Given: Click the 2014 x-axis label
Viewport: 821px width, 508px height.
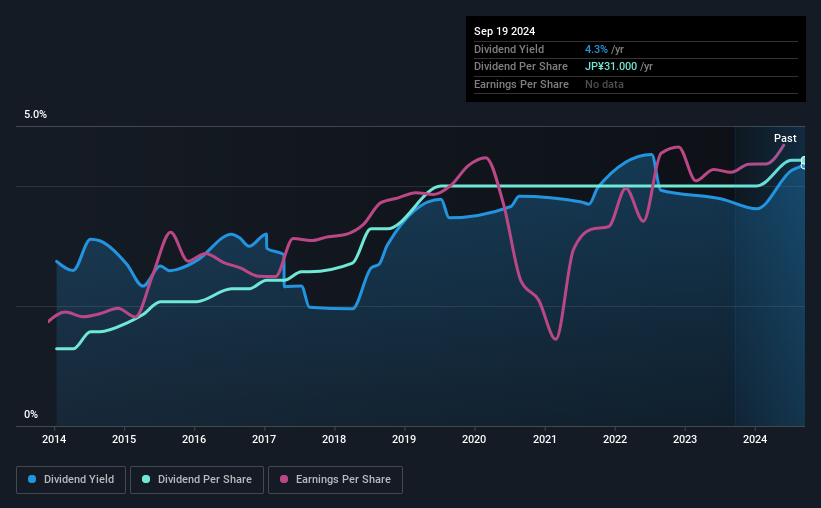Looking at the screenshot, I should (x=54, y=439).
